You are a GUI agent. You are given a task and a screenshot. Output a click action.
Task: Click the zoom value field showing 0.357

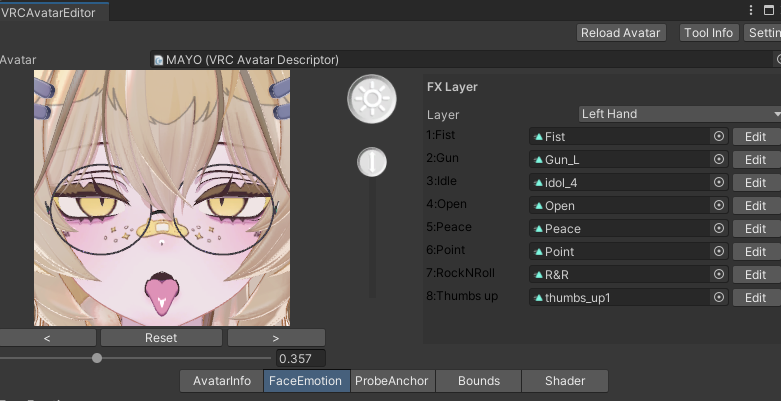click(x=301, y=358)
